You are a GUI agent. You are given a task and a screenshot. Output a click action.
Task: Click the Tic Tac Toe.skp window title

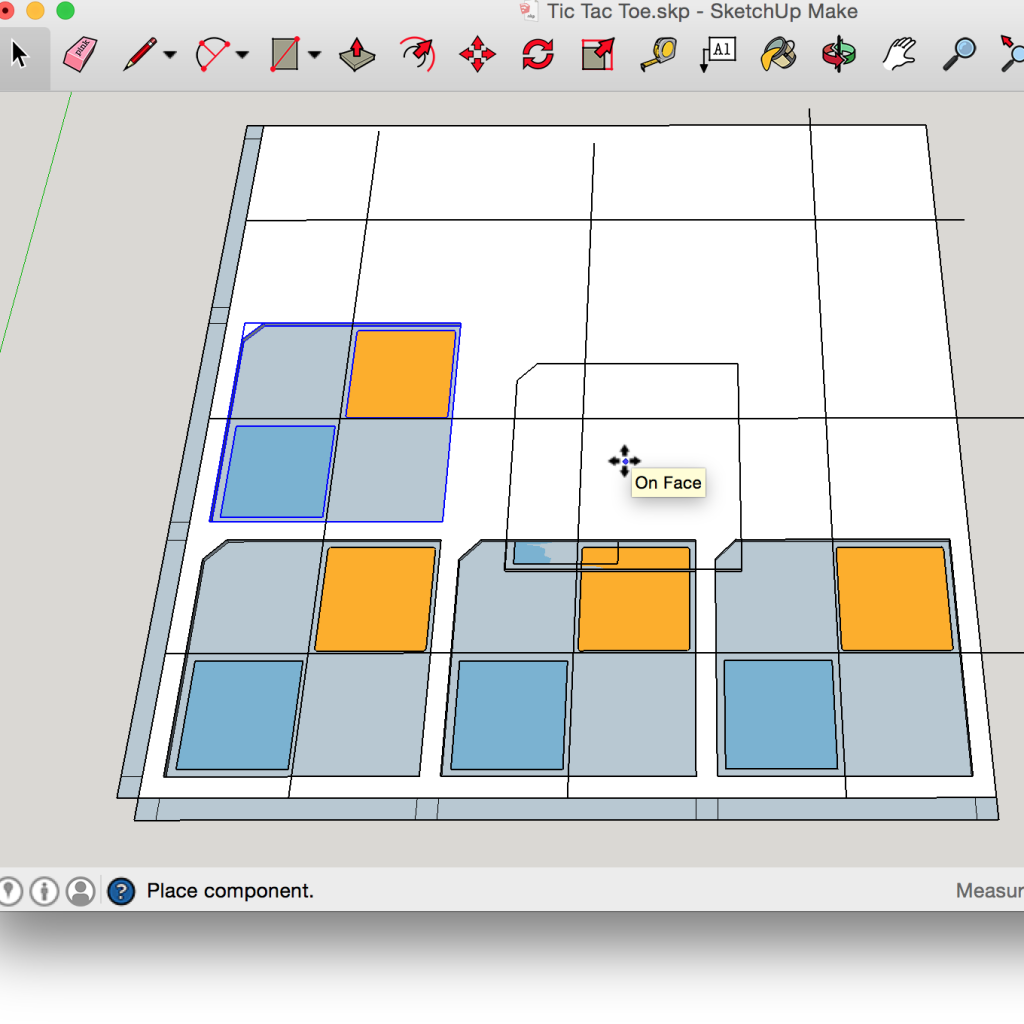pos(702,11)
